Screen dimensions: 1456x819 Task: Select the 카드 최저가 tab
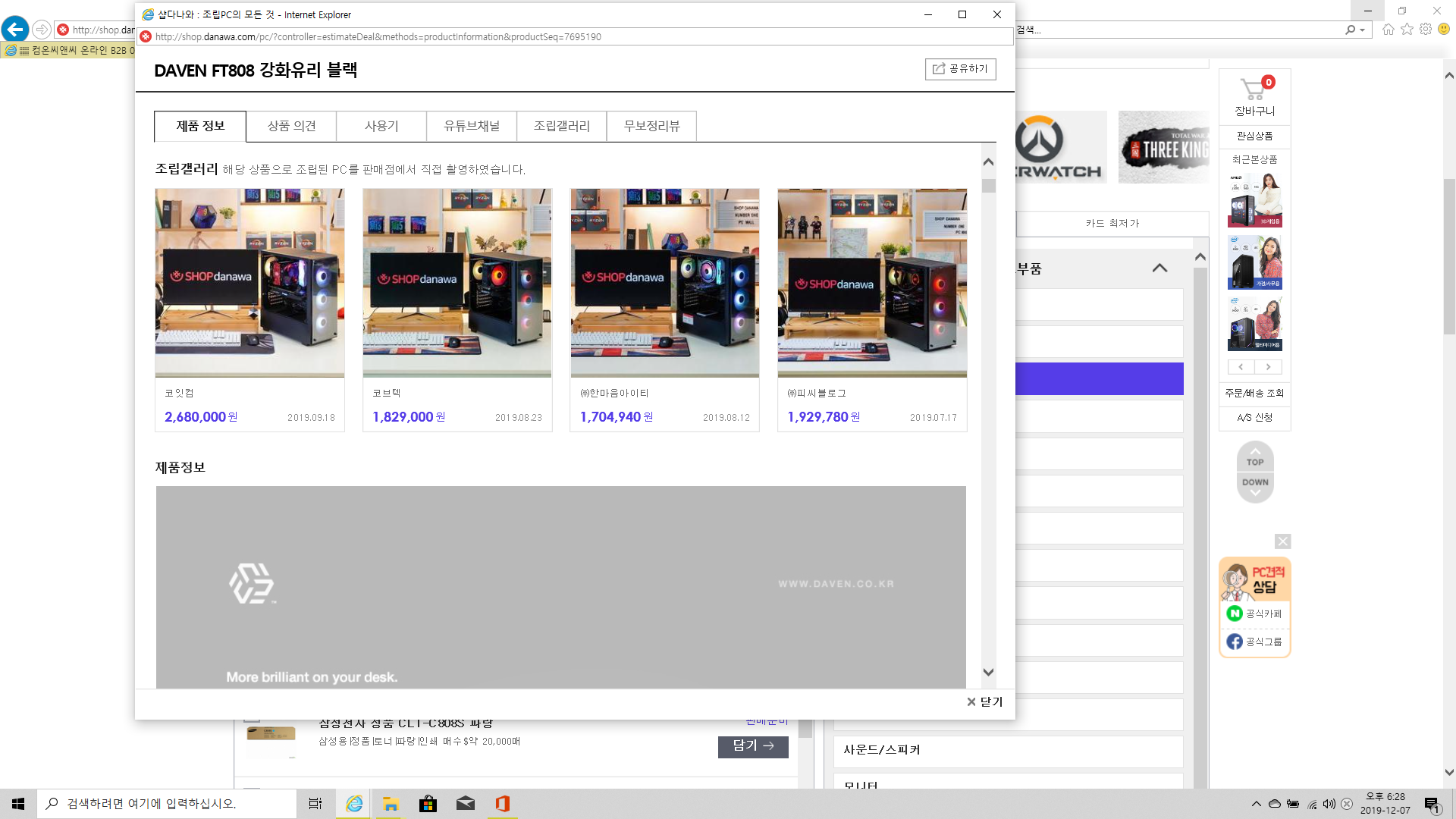[x=1112, y=224]
